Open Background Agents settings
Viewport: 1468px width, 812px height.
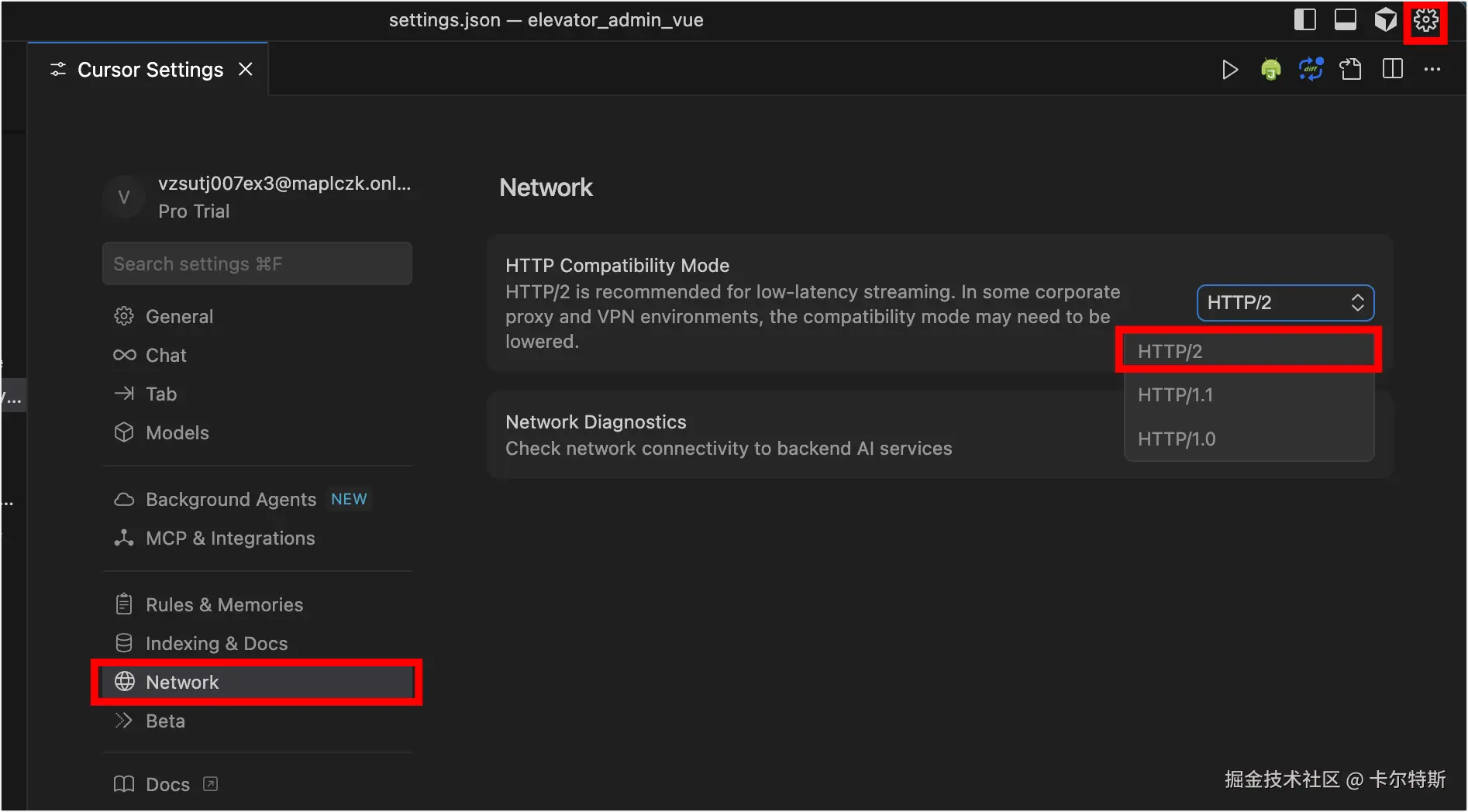pos(257,499)
